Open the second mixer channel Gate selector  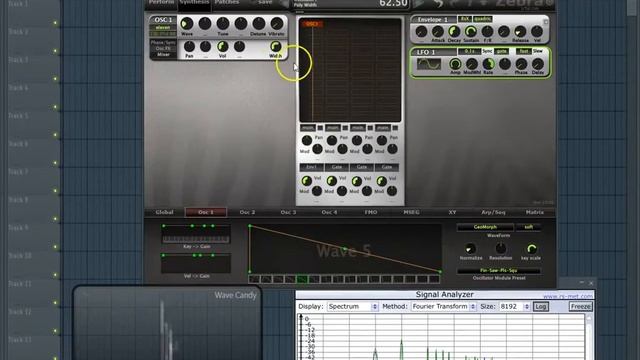337,167
